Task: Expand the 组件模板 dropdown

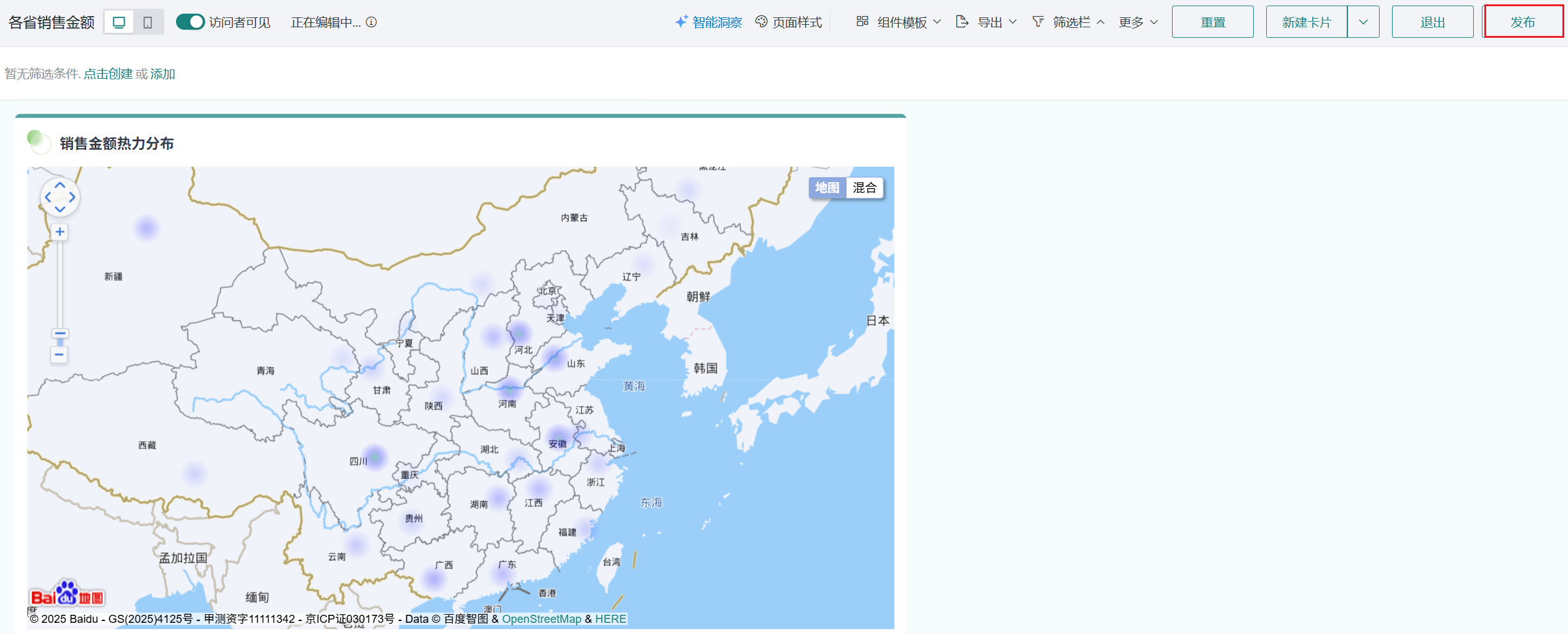Action: (899, 22)
